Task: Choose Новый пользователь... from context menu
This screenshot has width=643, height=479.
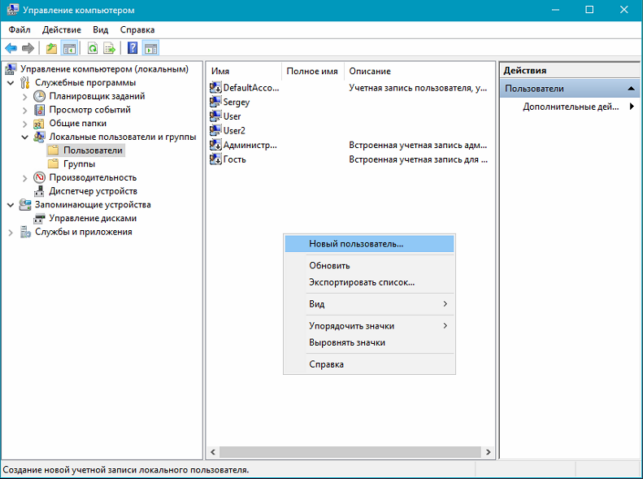Action: (x=369, y=244)
